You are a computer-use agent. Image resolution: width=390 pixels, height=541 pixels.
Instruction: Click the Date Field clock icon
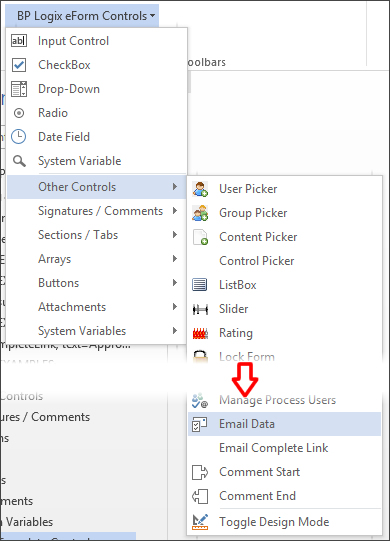pos(19,137)
